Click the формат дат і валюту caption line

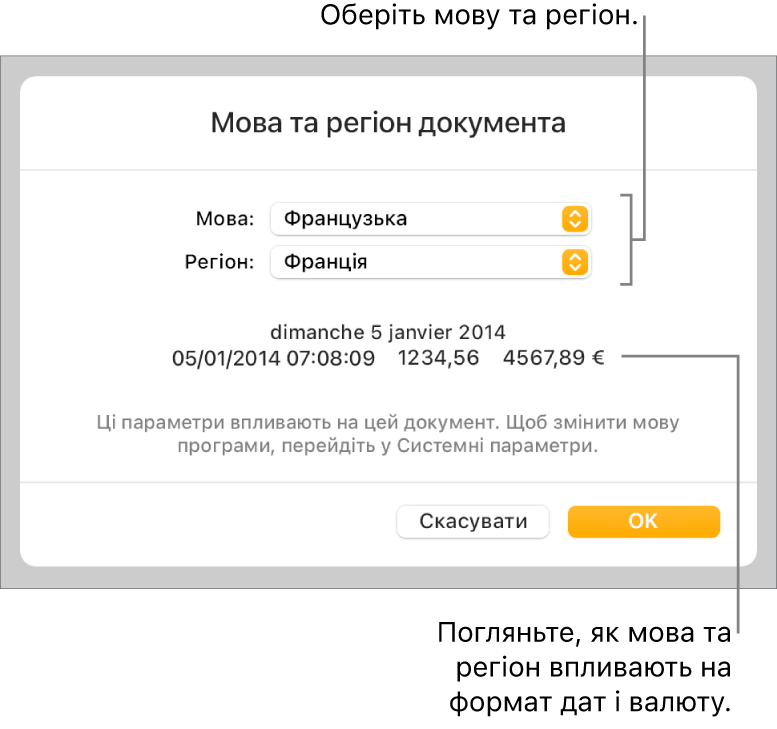pos(590,703)
